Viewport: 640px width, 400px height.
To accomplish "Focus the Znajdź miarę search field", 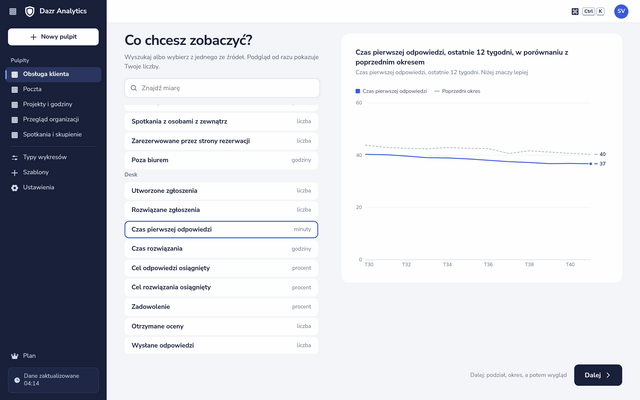I will [222, 88].
